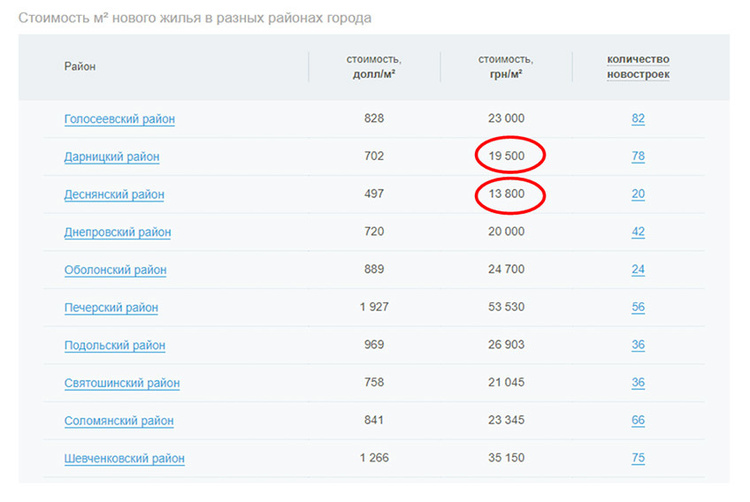The image size is (750, 502).
Task: Open the Шевченковский район link
Action: tap(124, 458)
